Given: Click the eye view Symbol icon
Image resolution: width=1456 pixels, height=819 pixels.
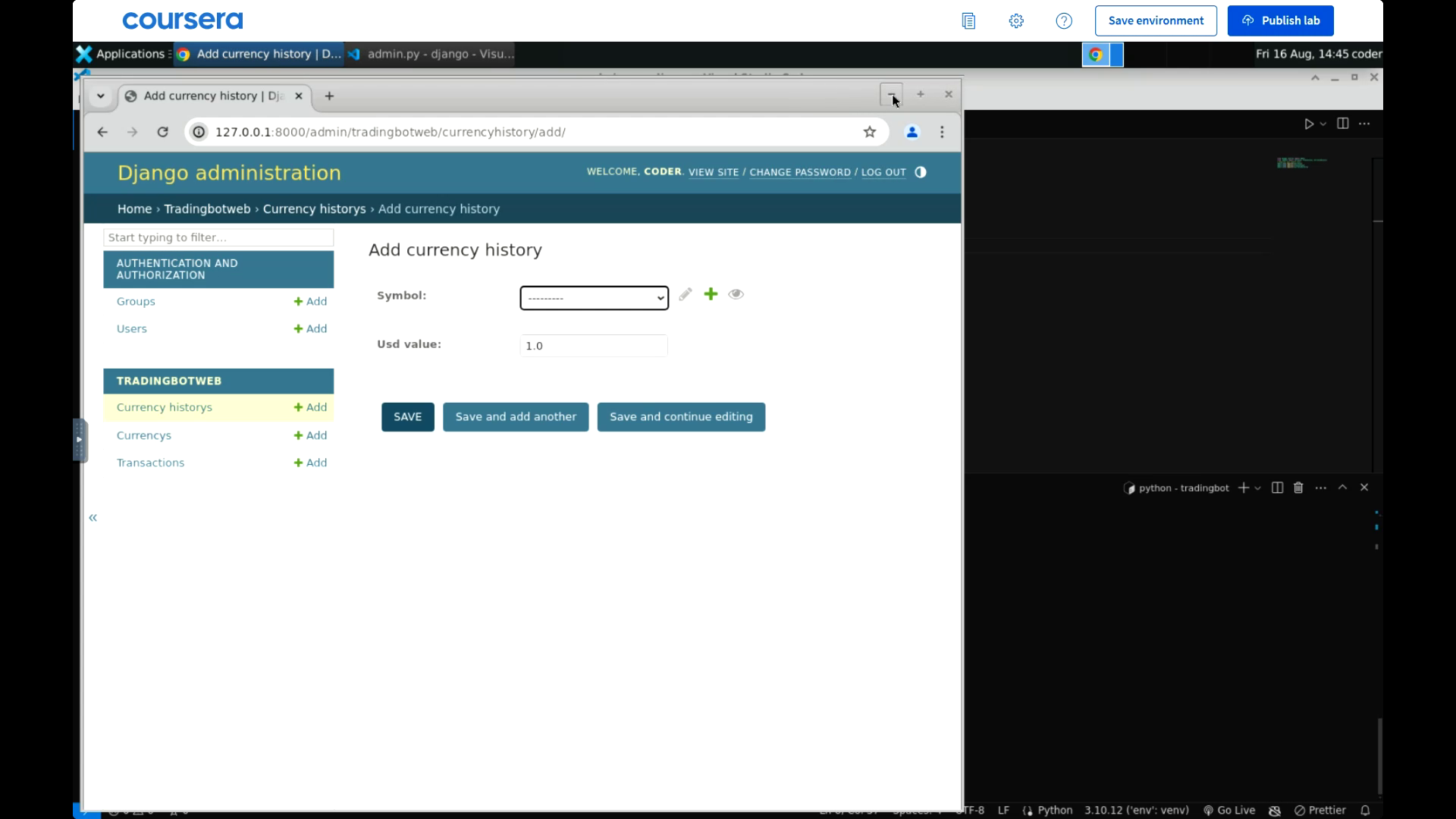Looking at the screenshot, I should point(736,294).
